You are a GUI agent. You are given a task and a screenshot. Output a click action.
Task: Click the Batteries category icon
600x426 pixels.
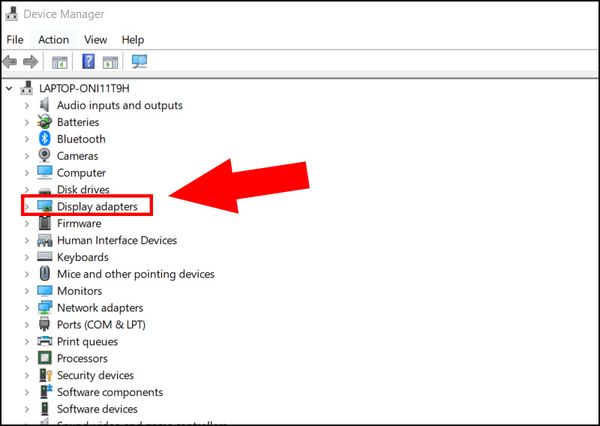45,122
